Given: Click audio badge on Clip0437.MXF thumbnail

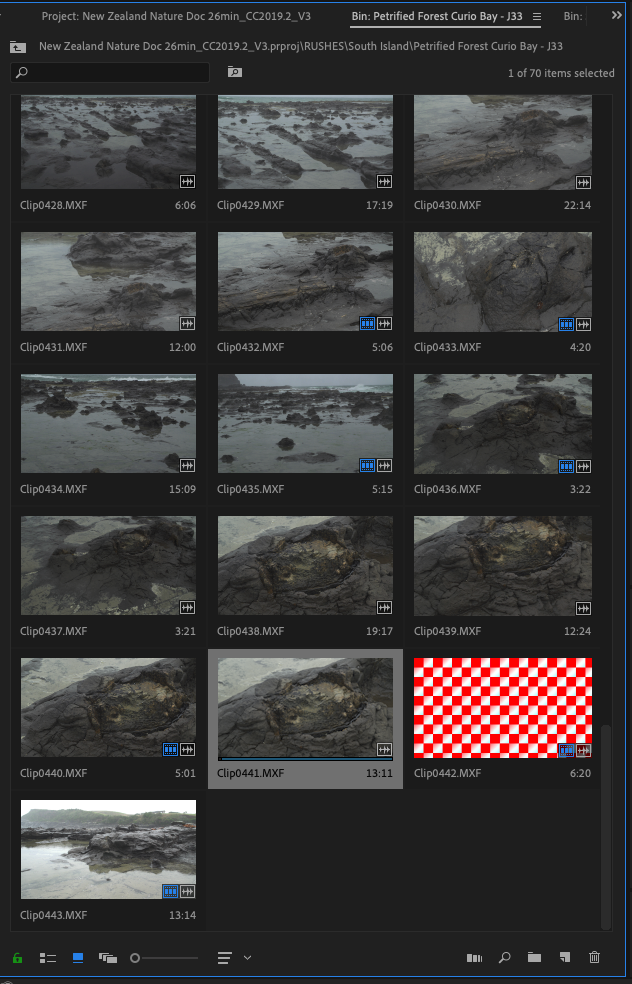Looking at the screenshot, I should [x=187, y=607].
